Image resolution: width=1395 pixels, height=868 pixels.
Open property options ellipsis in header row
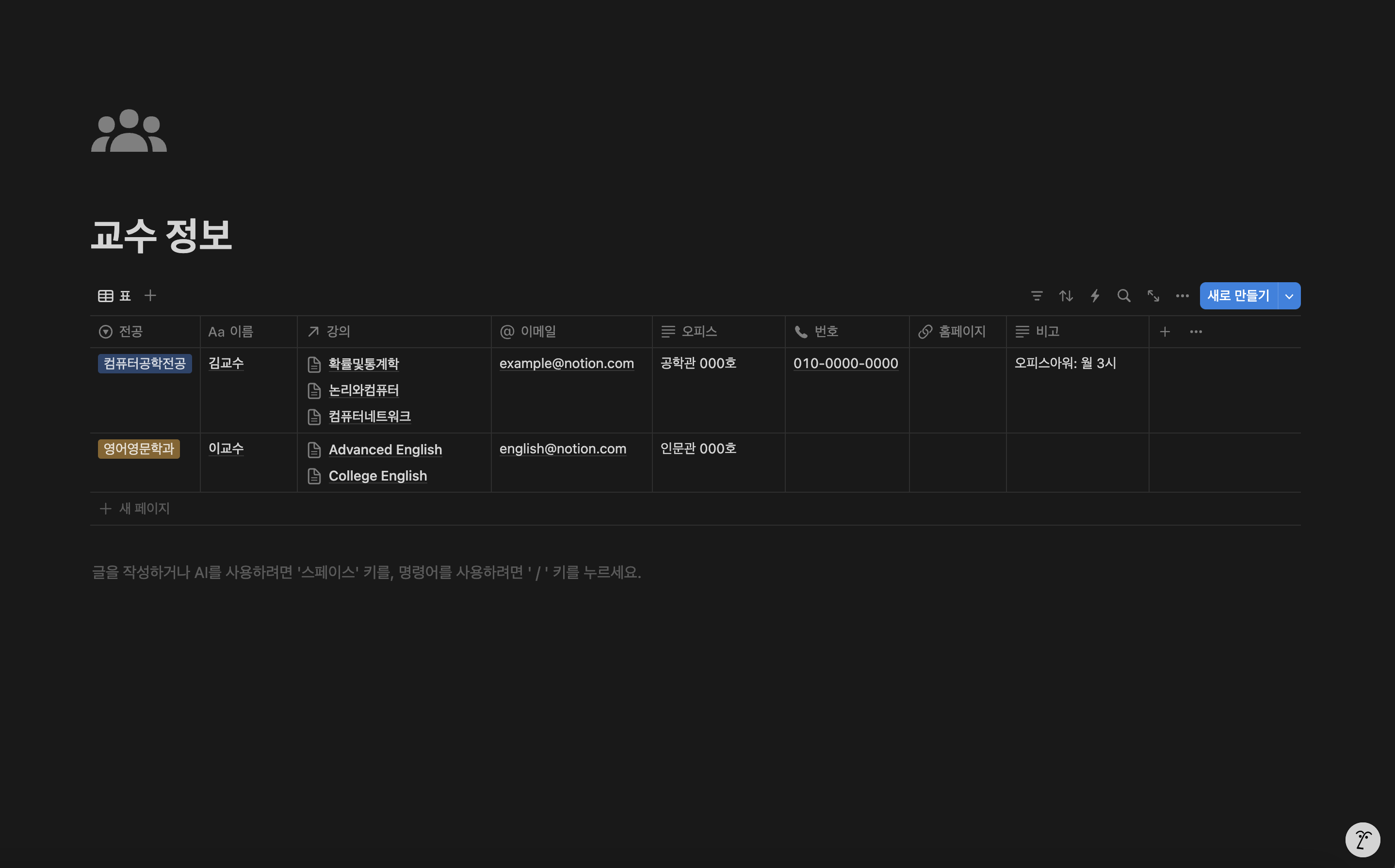[1195, 332]
